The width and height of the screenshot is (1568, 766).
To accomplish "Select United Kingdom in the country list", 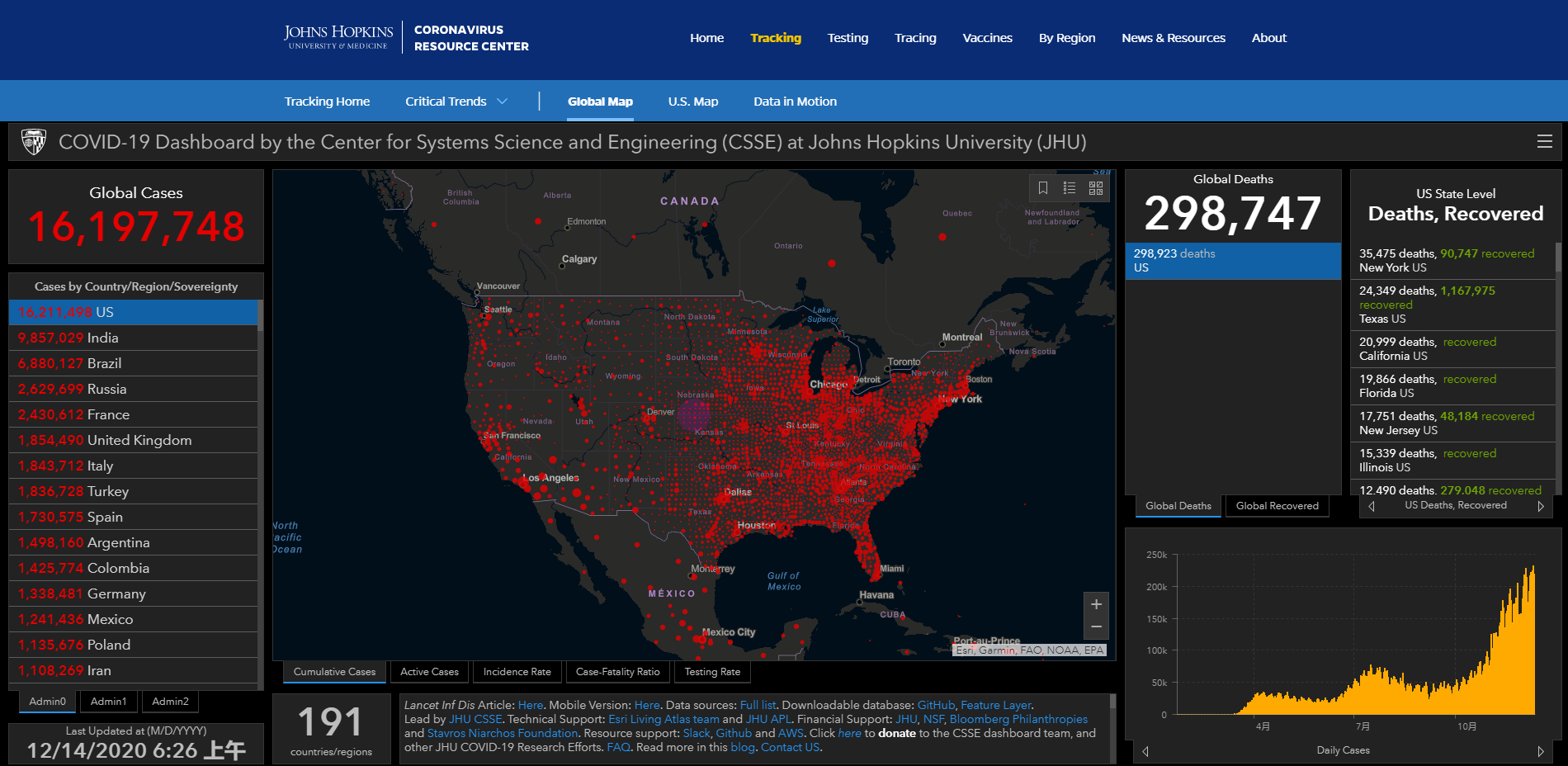I will point(133,440).
